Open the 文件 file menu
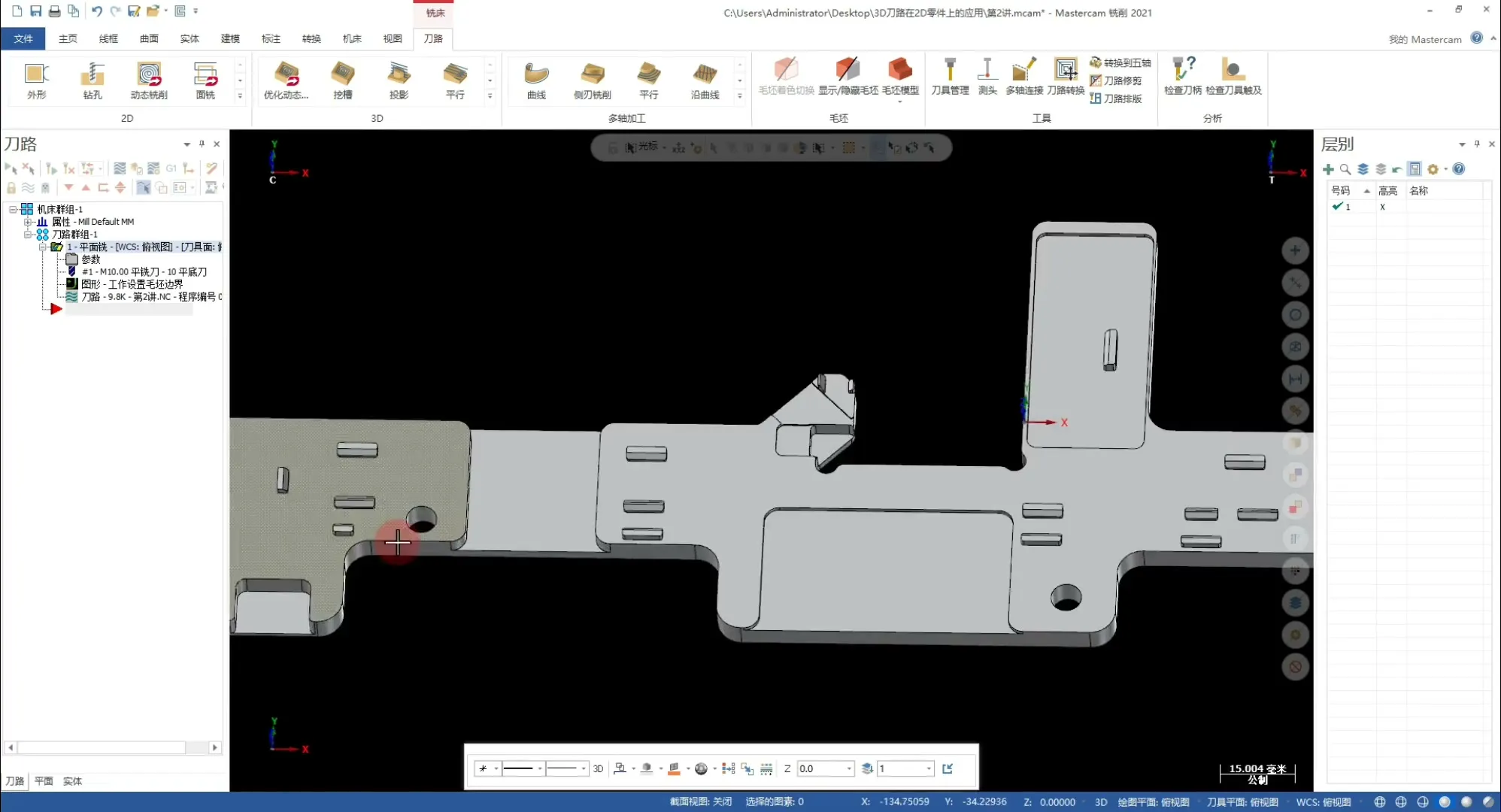The width and height of the screenshot is (1501, 812). point(23,38)
